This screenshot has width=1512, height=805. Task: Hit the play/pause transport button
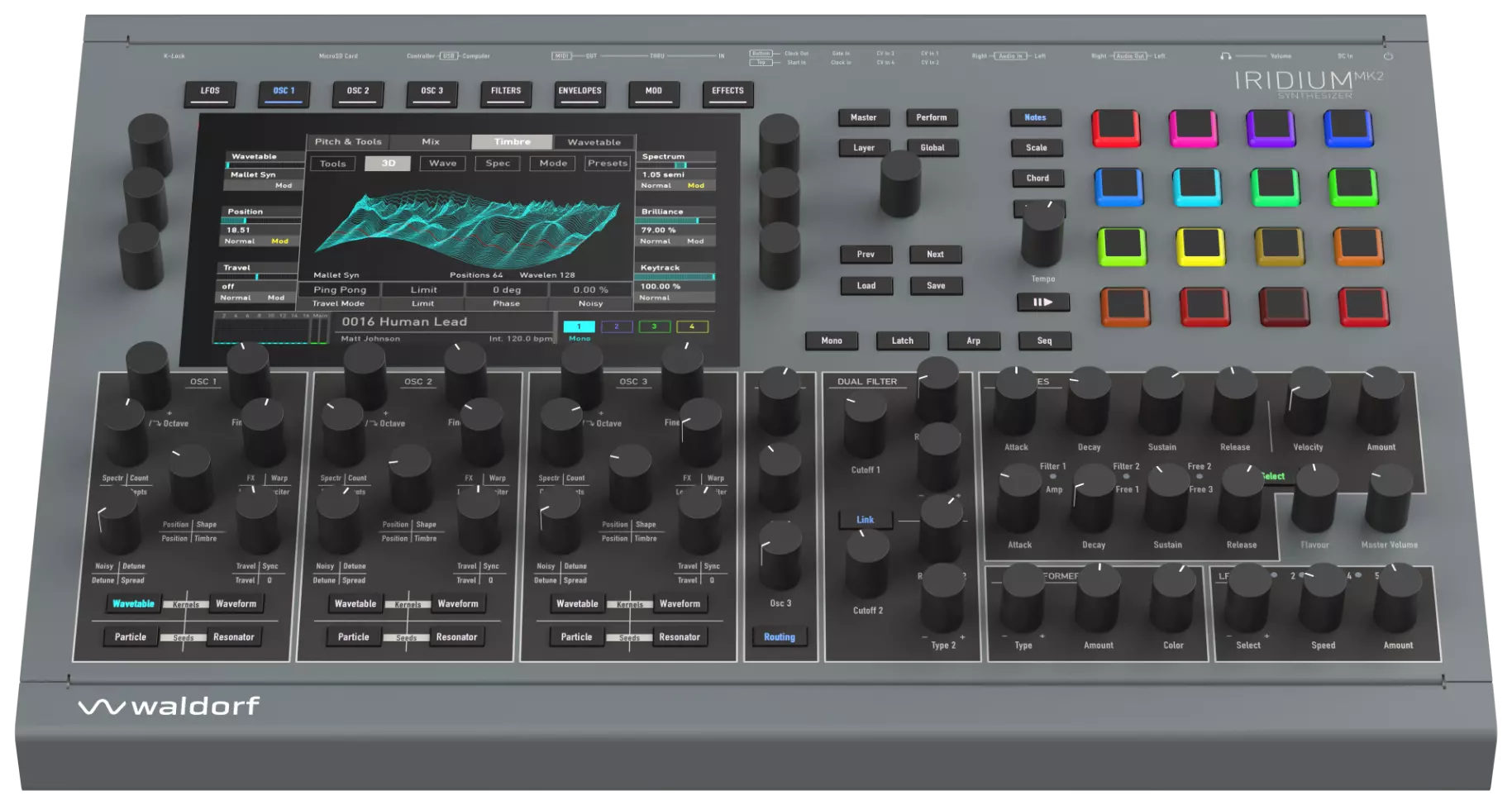(1042, 302)
